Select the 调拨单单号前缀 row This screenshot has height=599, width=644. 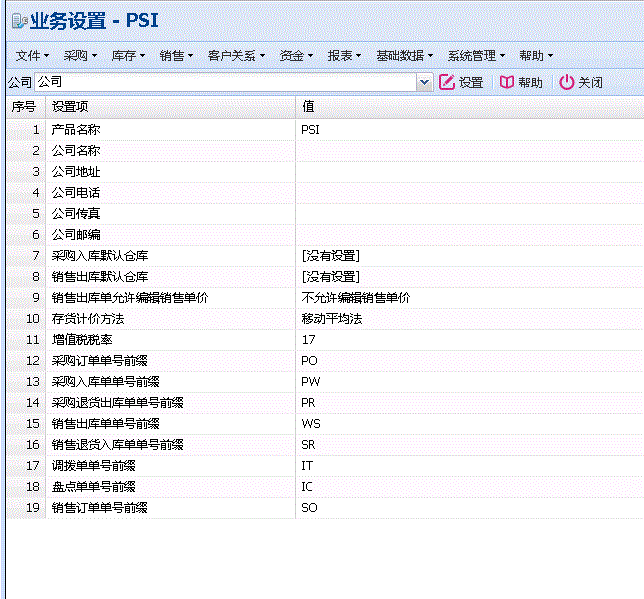tap(325, 465)
